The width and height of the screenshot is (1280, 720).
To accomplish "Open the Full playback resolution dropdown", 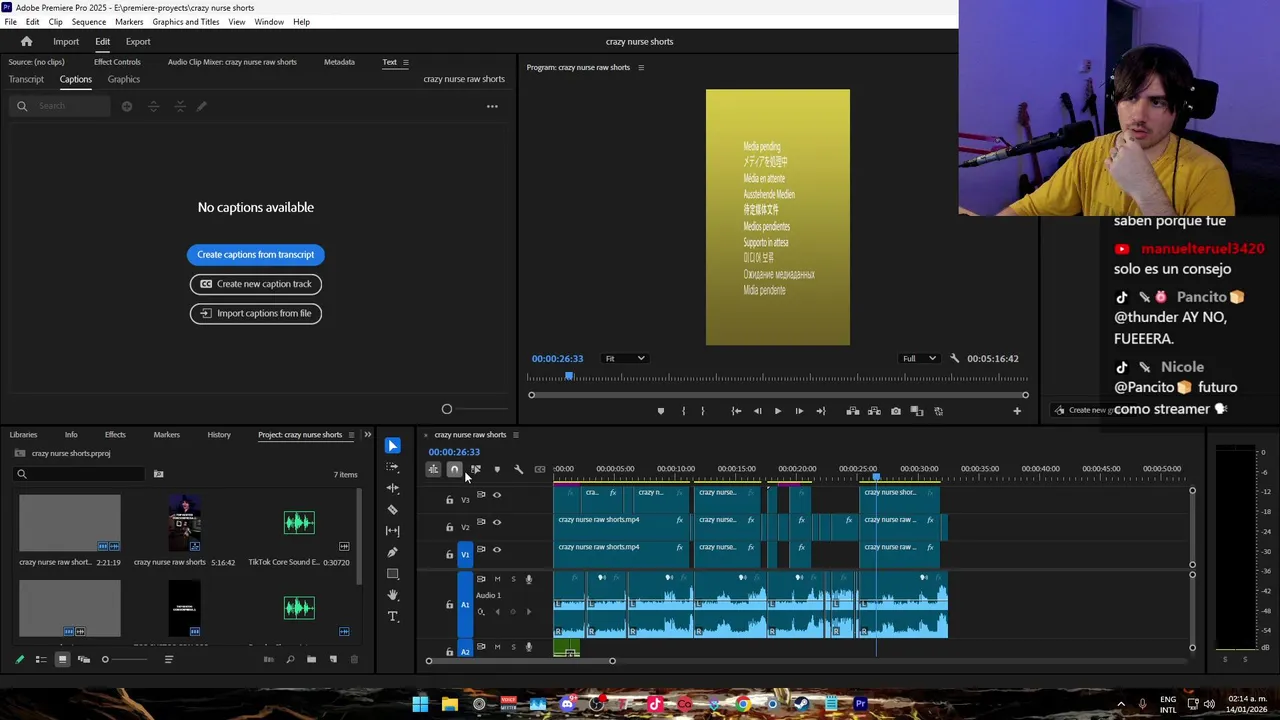I will 919,359.
